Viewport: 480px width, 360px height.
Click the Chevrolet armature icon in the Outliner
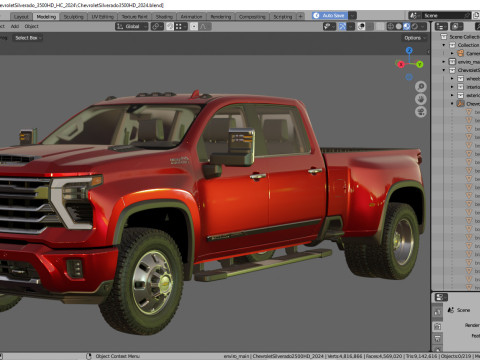tap(460, 104)
